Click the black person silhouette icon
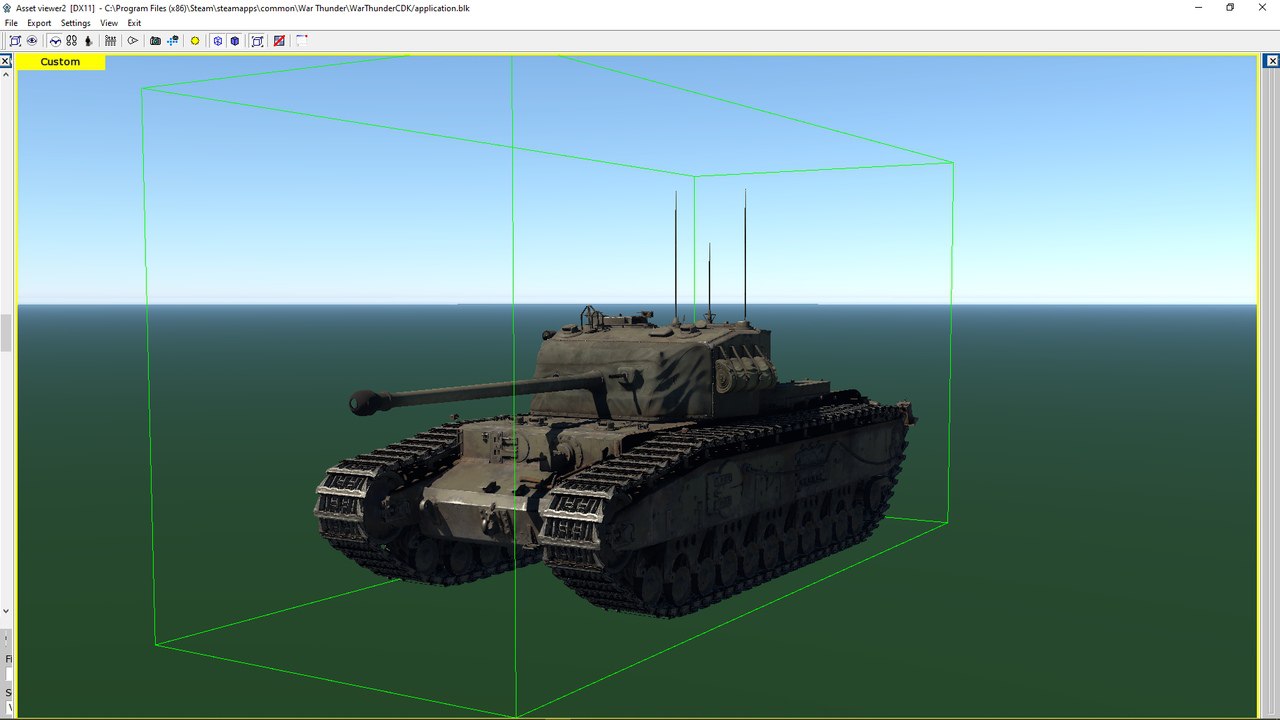This screenshot has height=720, width=1280. pyautogui.click(x=88, y=41)
